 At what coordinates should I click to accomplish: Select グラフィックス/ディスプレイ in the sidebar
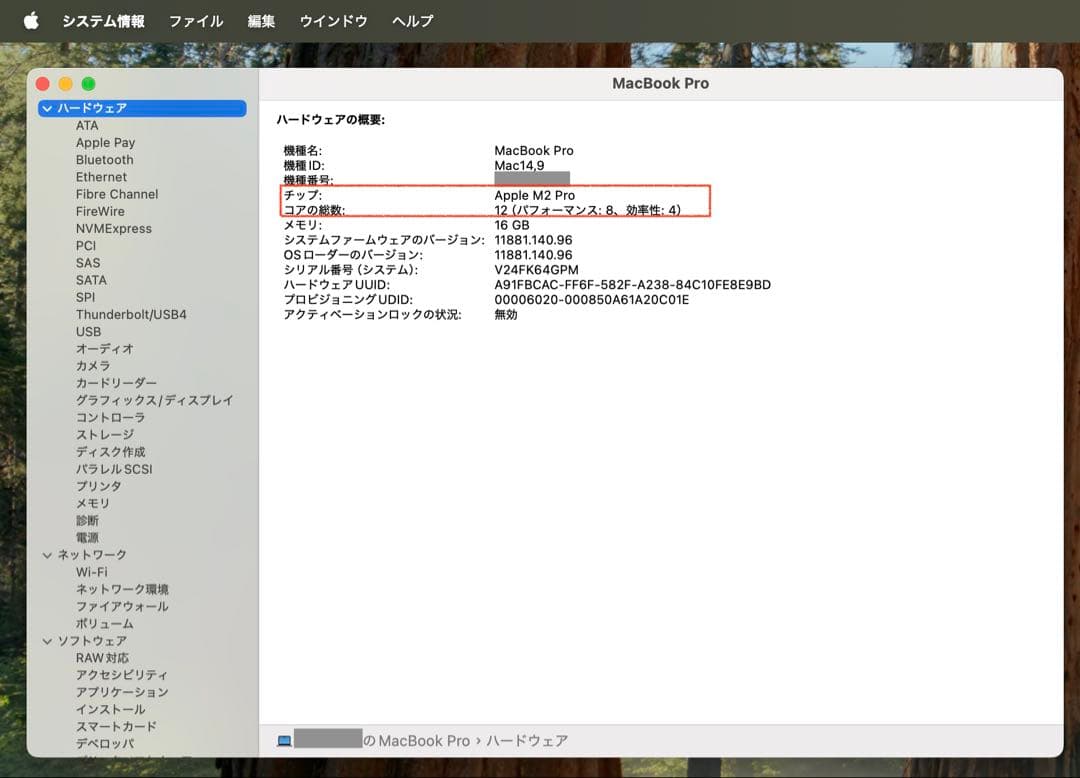154,400
